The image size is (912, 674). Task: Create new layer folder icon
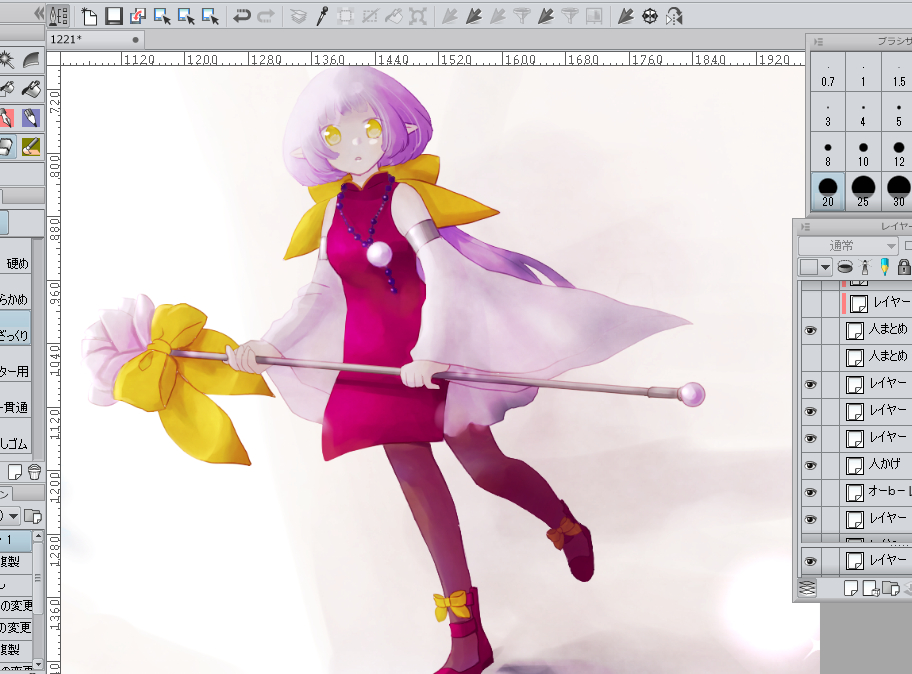[890, 589]
